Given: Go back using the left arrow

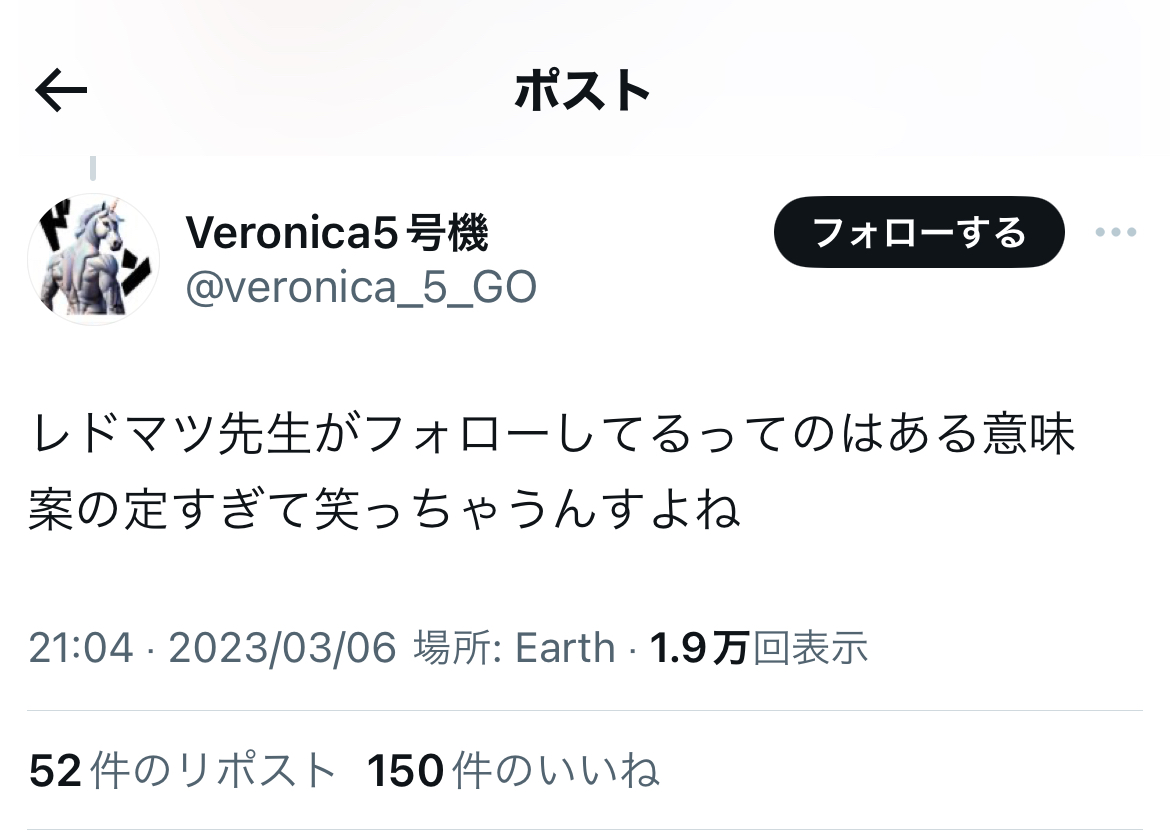Looking at the screenshot, I should (x=61, y=90).
